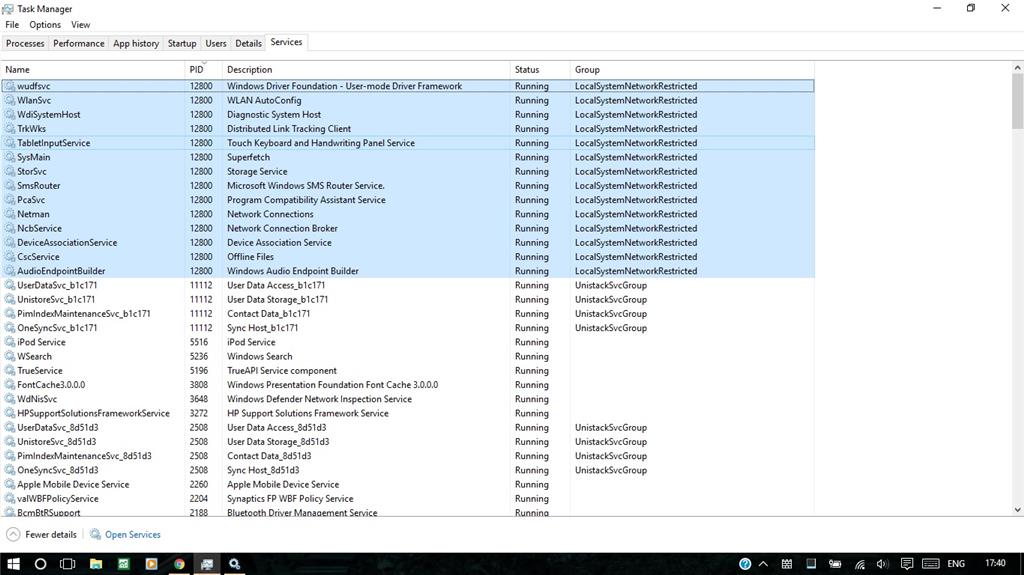Show hidden tray icons chevron
1024x575 pixels.
(763, 564)
